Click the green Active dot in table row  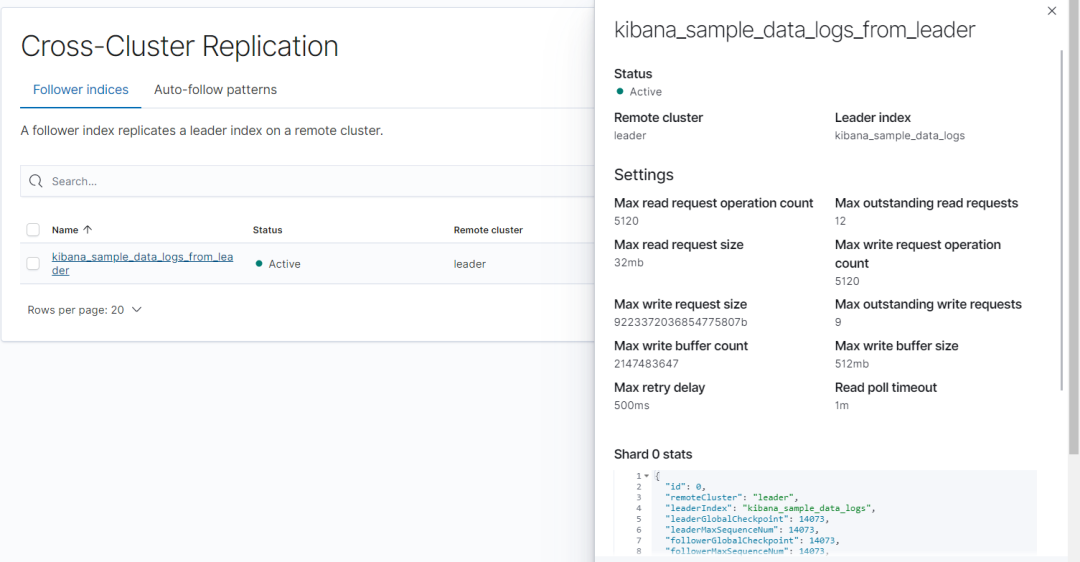pos(259,264)
